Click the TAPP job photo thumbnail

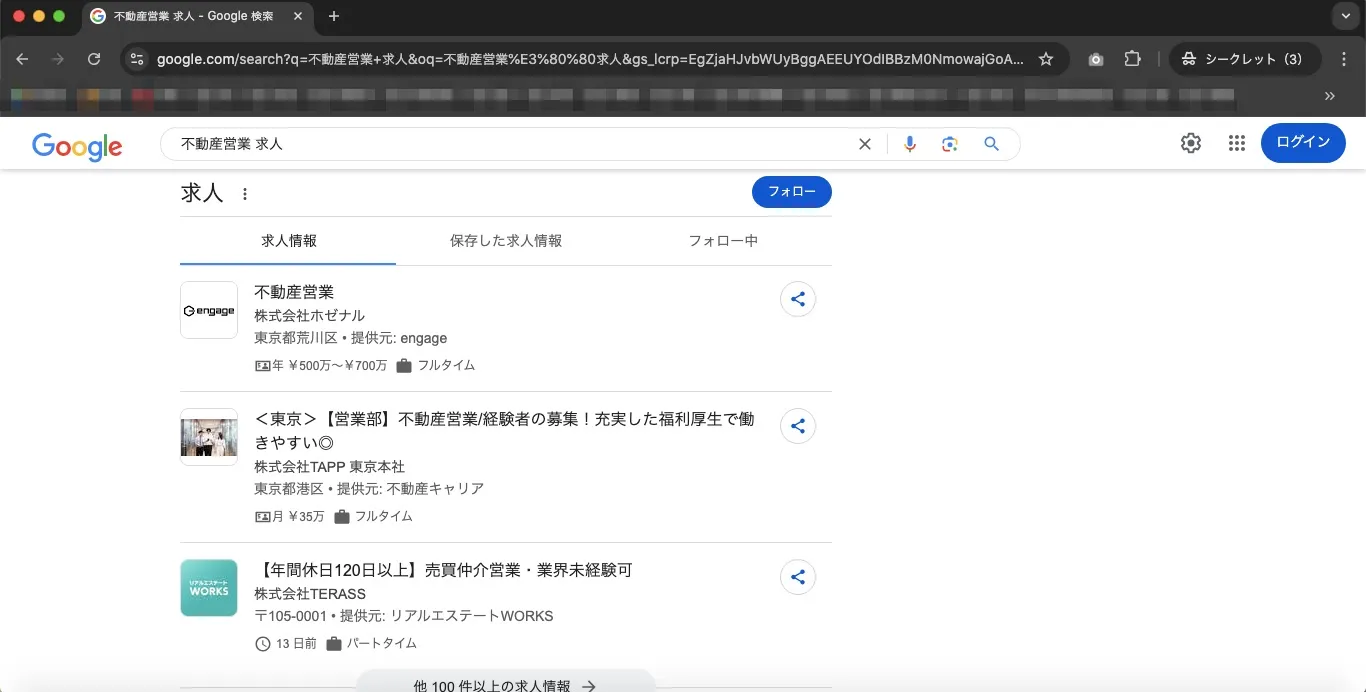(209, 437)
